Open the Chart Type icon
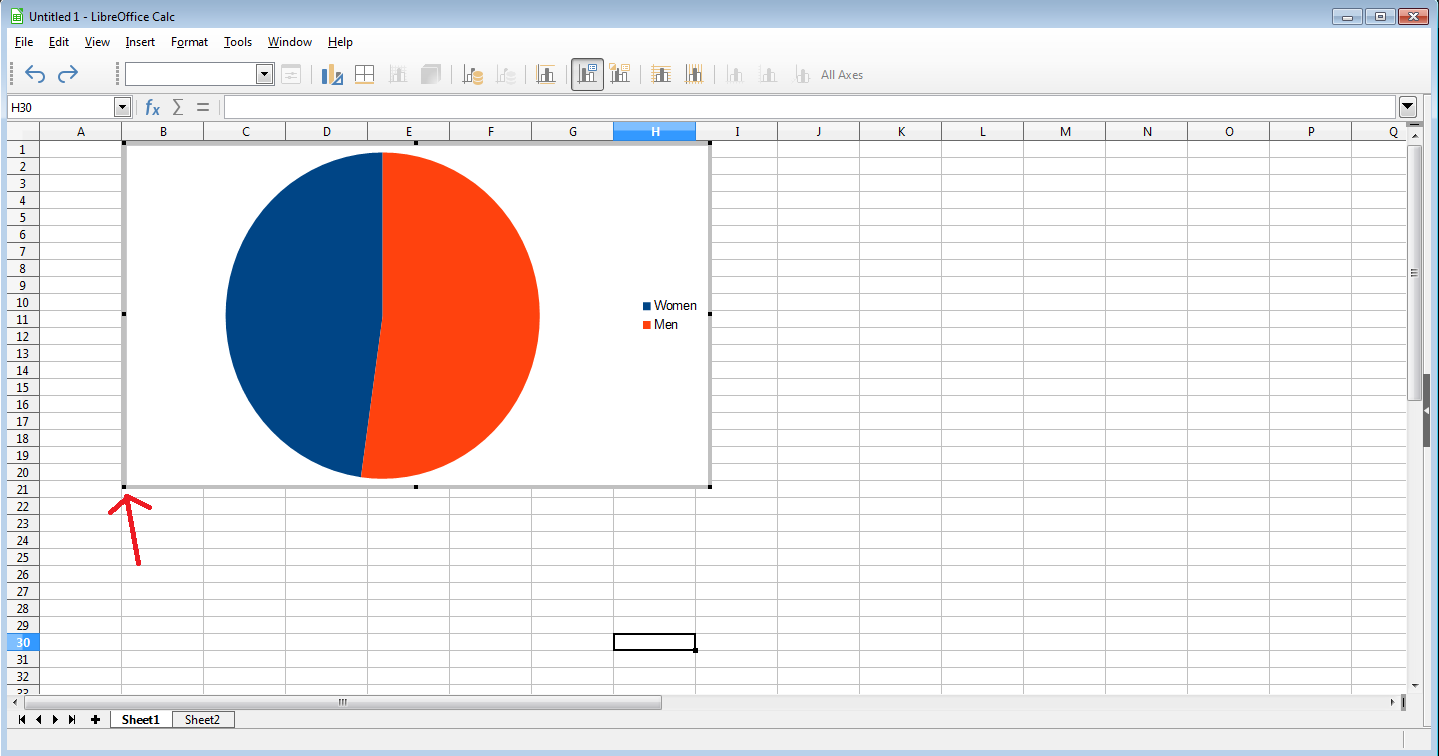Image resolution: width=1439 pixels, height=756 pixels. 332,75
